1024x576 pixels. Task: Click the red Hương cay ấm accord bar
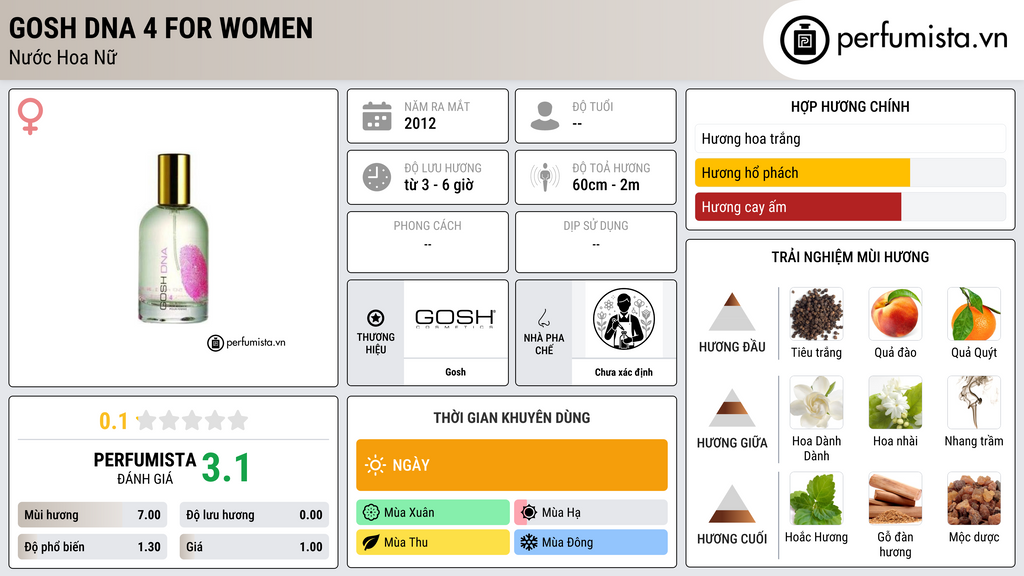point(798,207)
